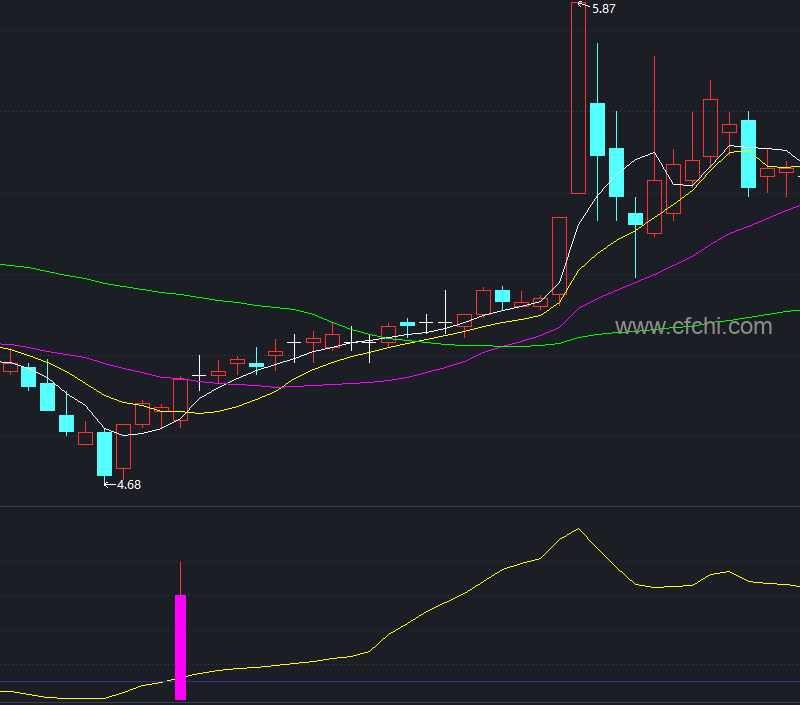Click the 4.68 low price label

129,485
